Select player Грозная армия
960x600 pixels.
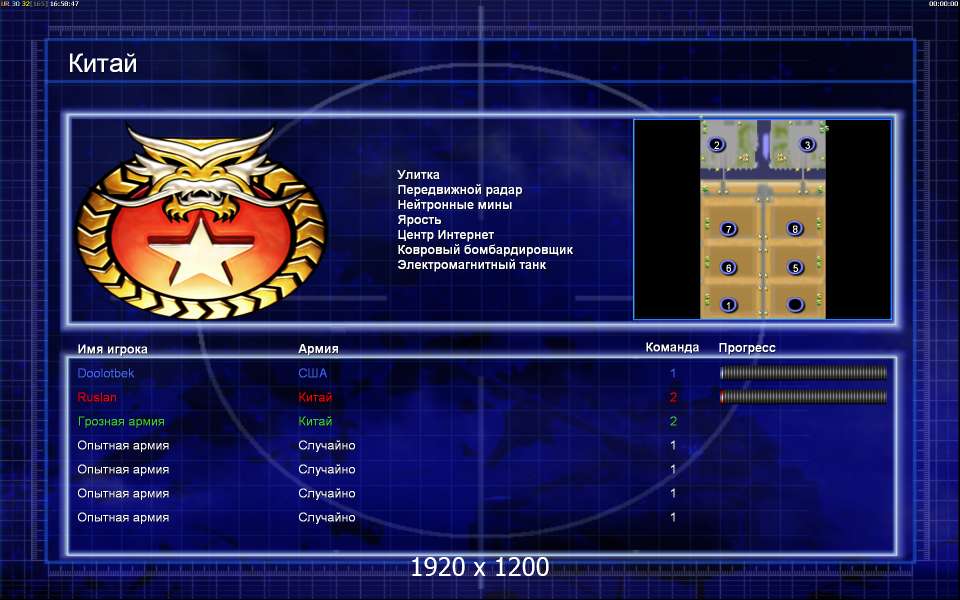click(x=121, y=421)
